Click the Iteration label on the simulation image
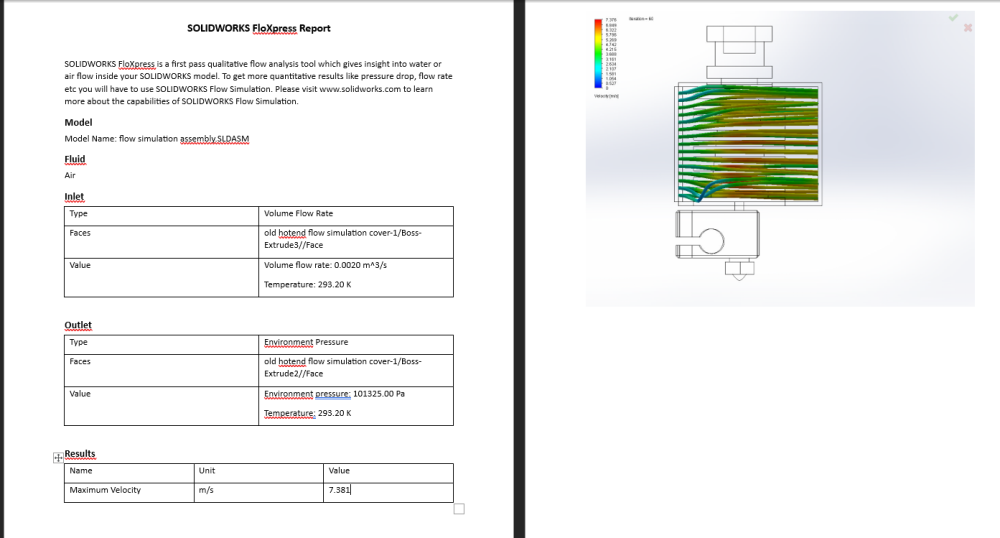The height and width of the screenshot is (538, 1000). (641, 19)
